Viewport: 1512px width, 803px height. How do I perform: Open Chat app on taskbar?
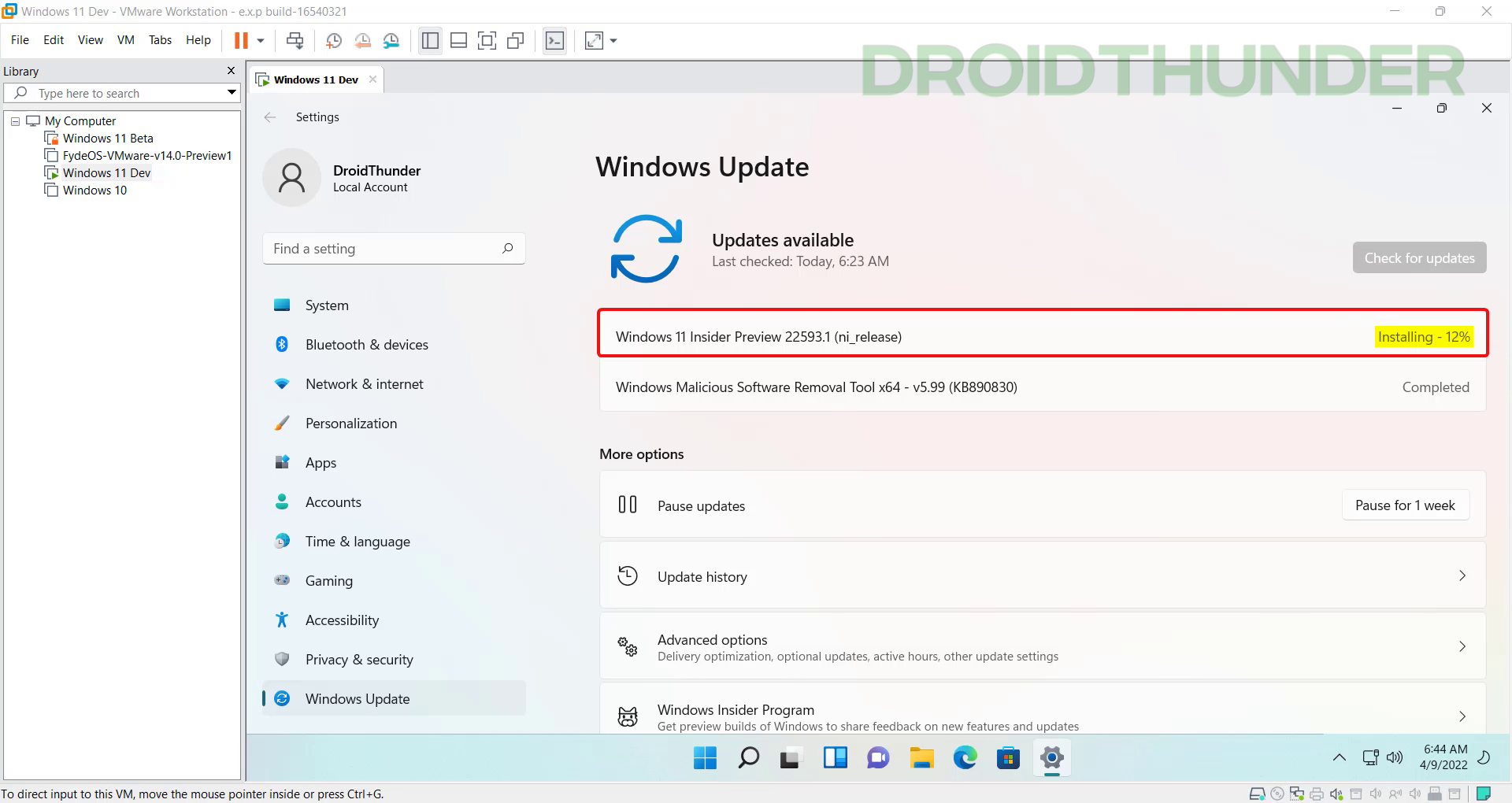[878, 758]
